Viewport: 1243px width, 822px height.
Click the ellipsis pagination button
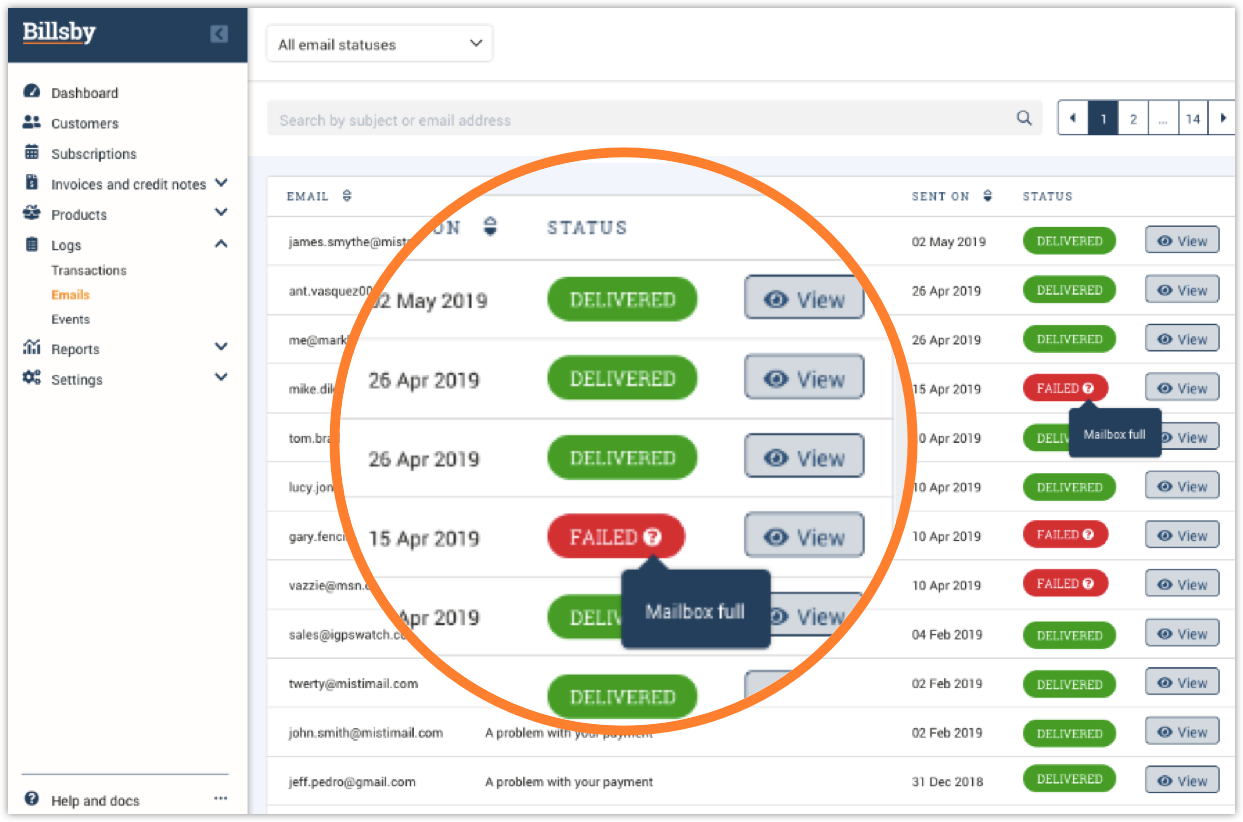point(1163,118)
